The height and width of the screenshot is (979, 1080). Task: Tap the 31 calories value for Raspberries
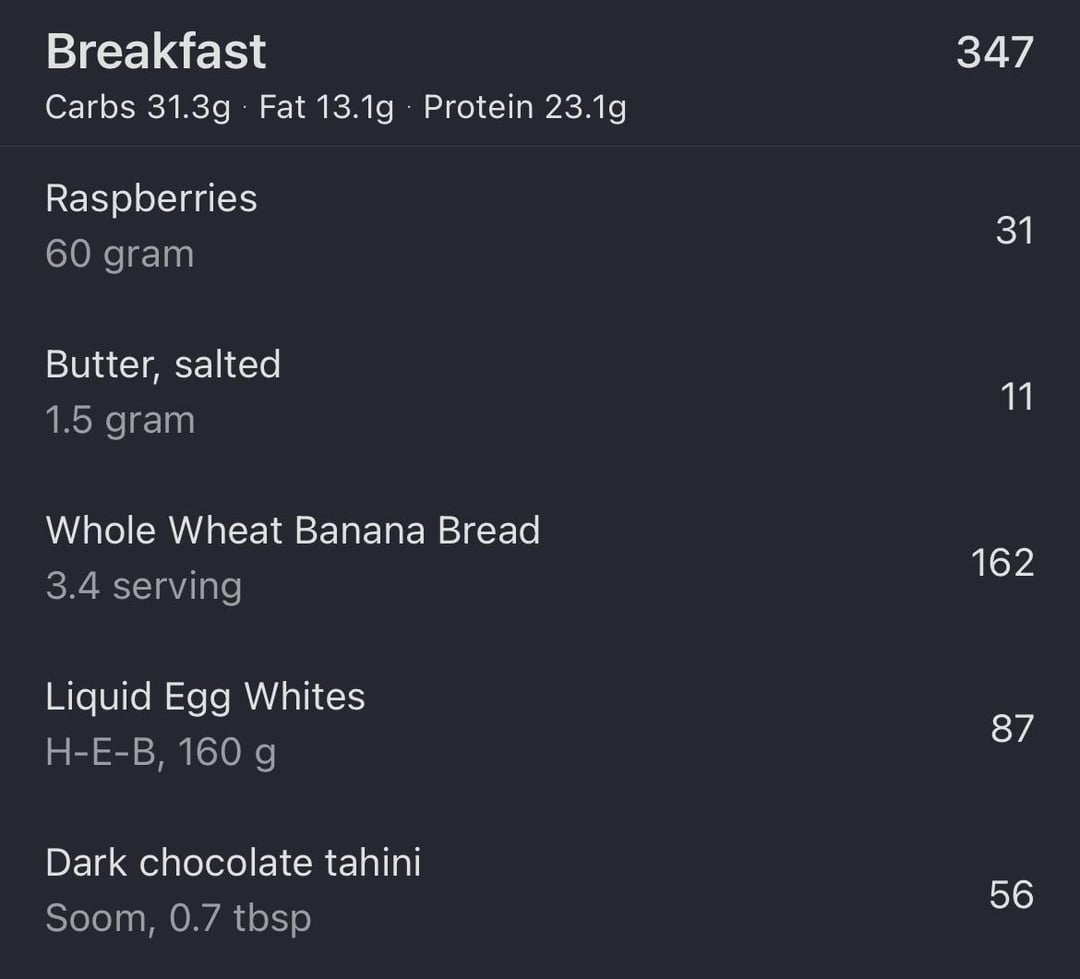point(1015,230)
